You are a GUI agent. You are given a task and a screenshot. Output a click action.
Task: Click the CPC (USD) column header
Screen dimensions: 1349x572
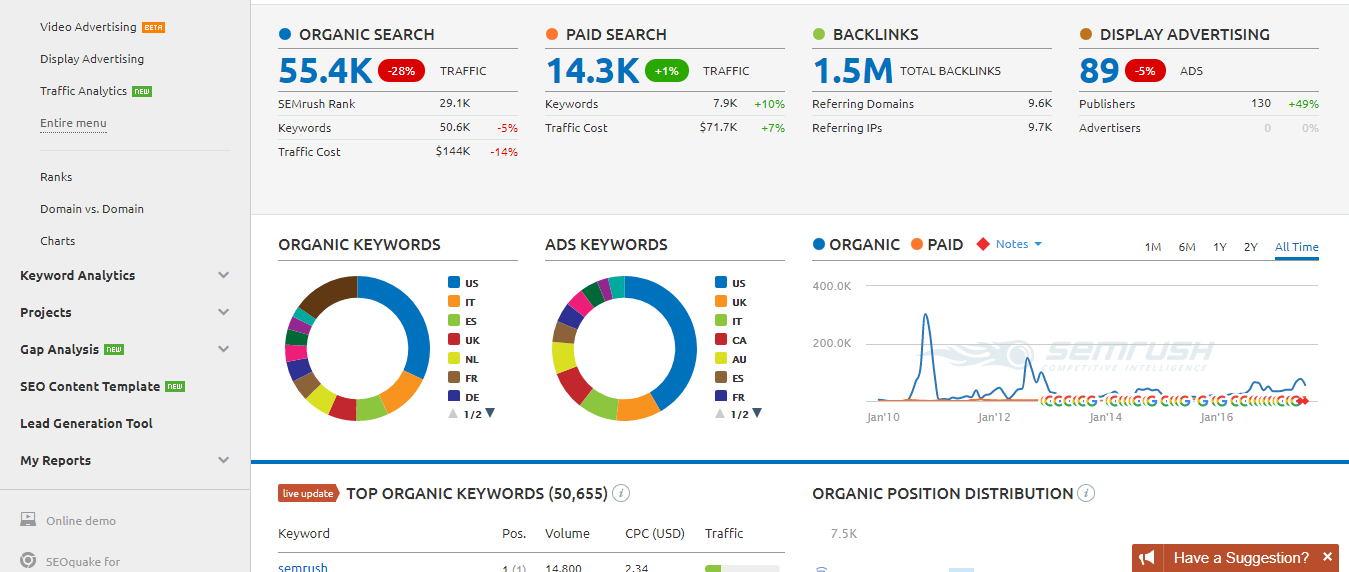point(655,533)
